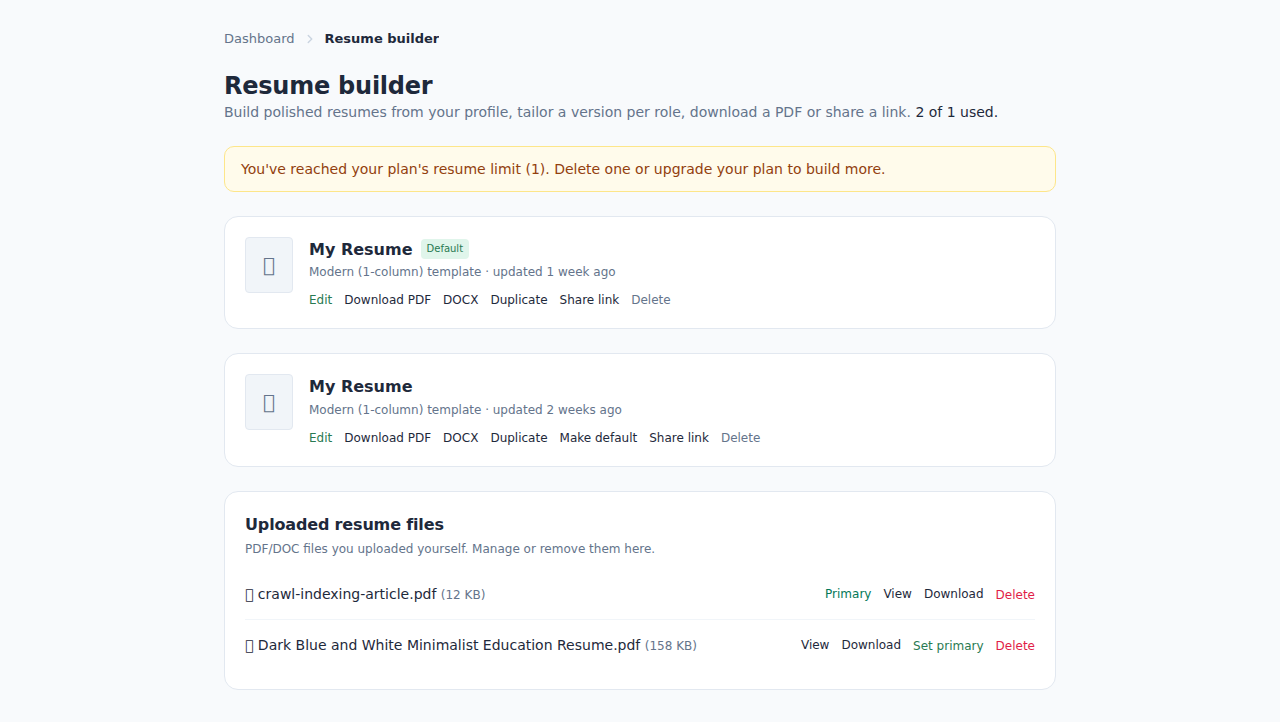
Task: Export the Default My Resume as DOCX
Action: point(461,300)
